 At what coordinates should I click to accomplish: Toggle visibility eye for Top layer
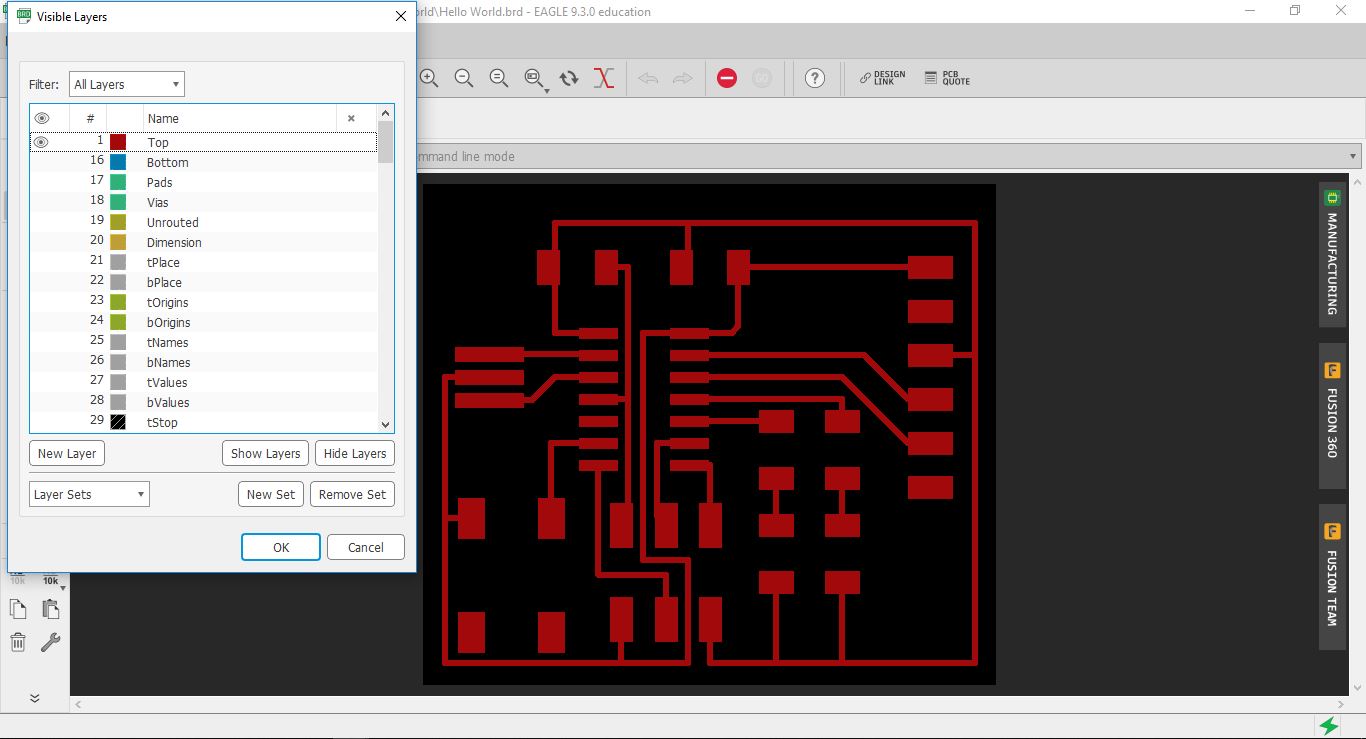[41, 142]
